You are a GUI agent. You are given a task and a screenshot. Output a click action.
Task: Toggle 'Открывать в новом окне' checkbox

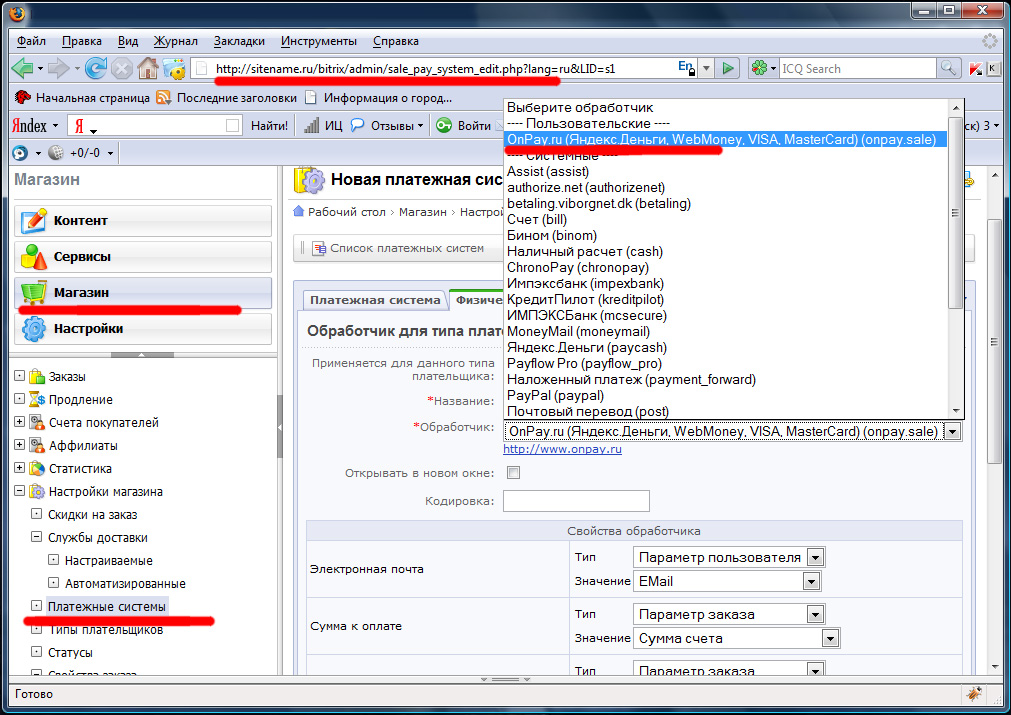pyautogui.click(x=514, y=473)
